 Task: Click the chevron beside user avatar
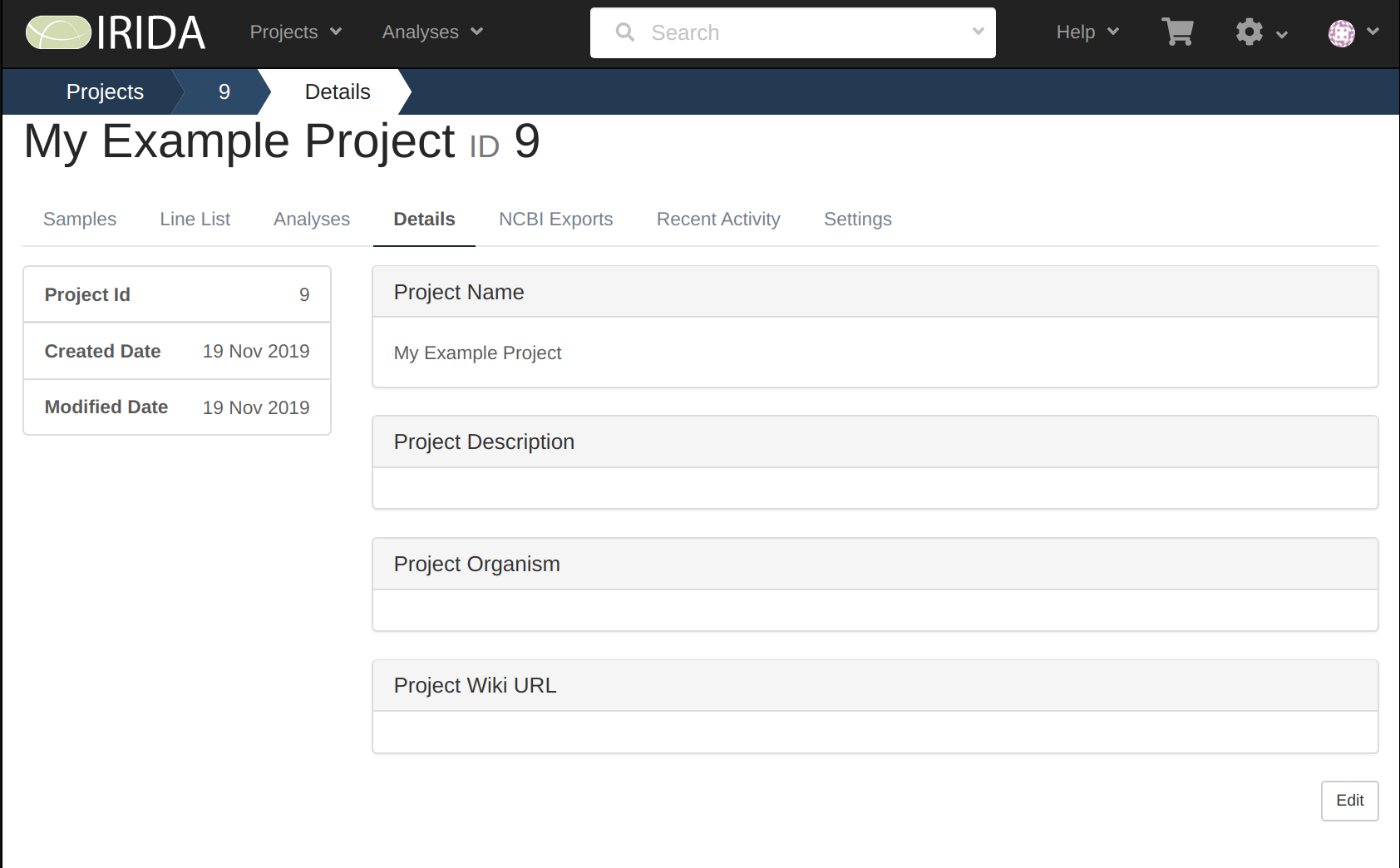pyautogui.click(x=1373, y=32)
